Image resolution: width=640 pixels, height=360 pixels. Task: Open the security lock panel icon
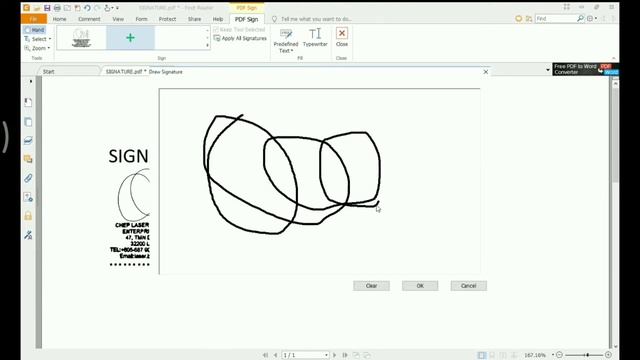[x=28, y=216]
